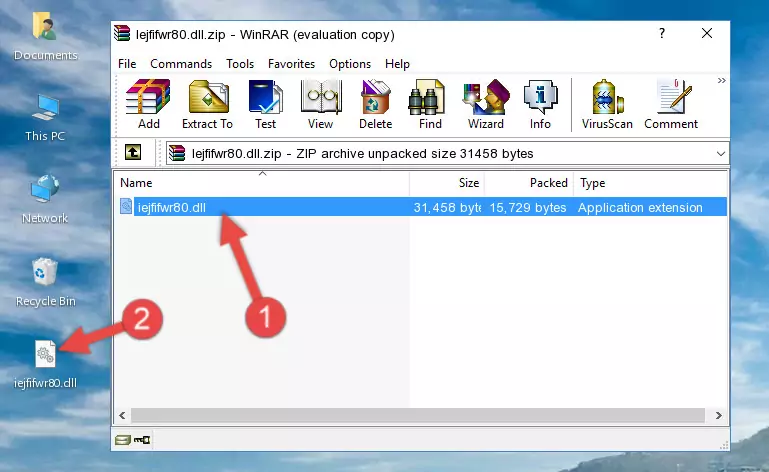Select the Recycle Bin desktop icon
The height and width of the screenshot is (472, 769).
coord(45,282)
